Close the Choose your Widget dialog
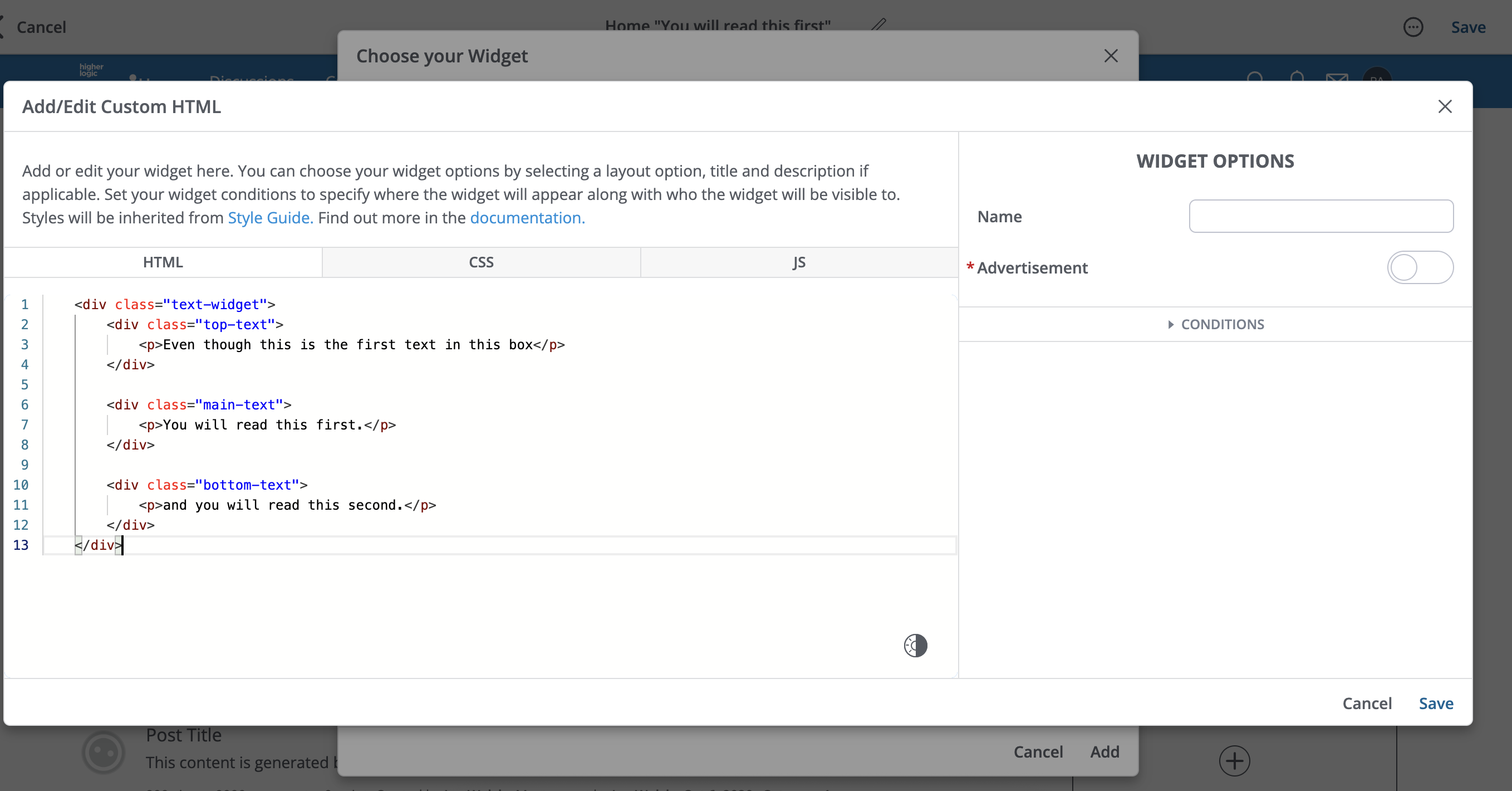Image resolution: width=1512 pixels, height=791 pixels. pyautogui.click(x=1111, y=56)
